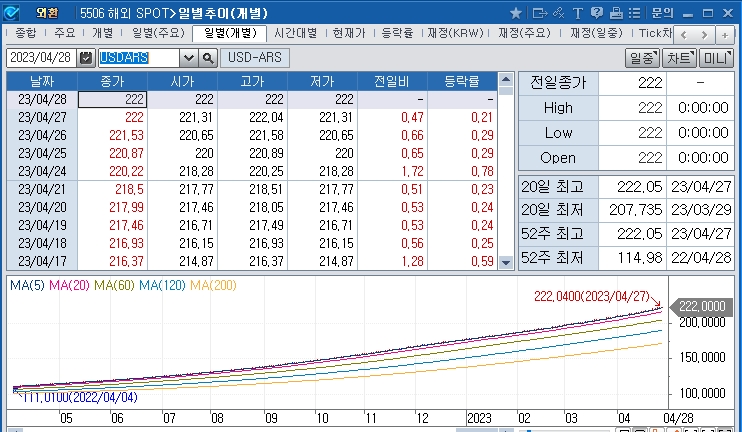This screenshot has width=742, height=432.
Task: Open the USDARS symbol dropdown arrow
Action: [x=189, y=58]
